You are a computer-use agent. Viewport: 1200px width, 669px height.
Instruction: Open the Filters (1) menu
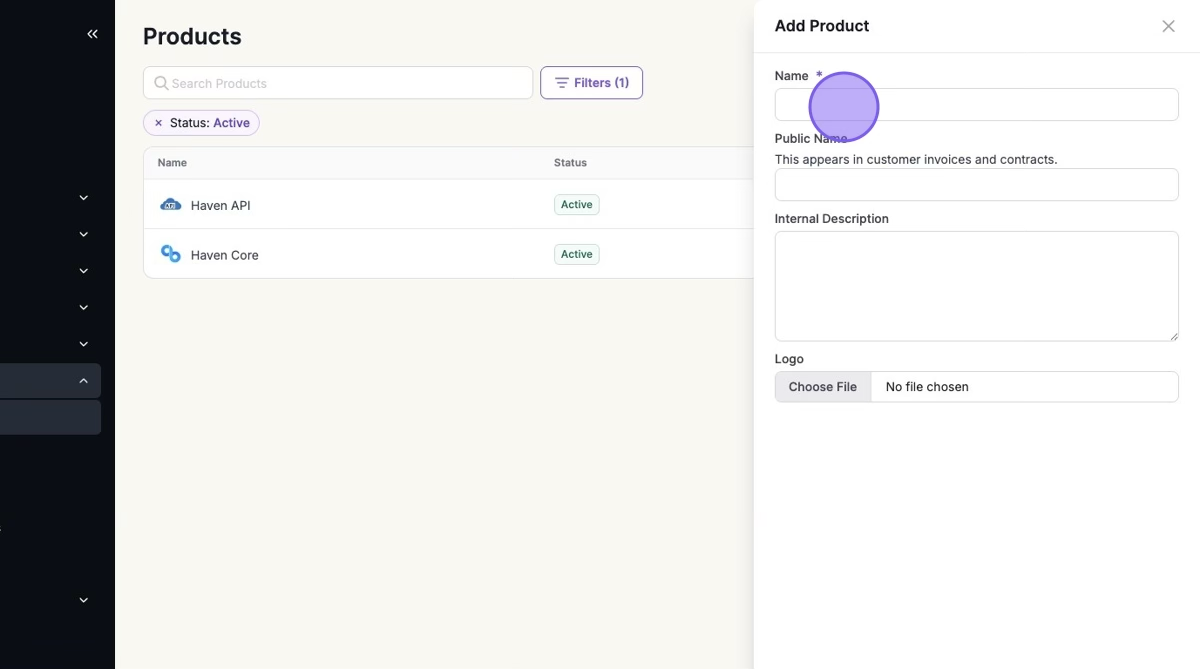point(591,83)
